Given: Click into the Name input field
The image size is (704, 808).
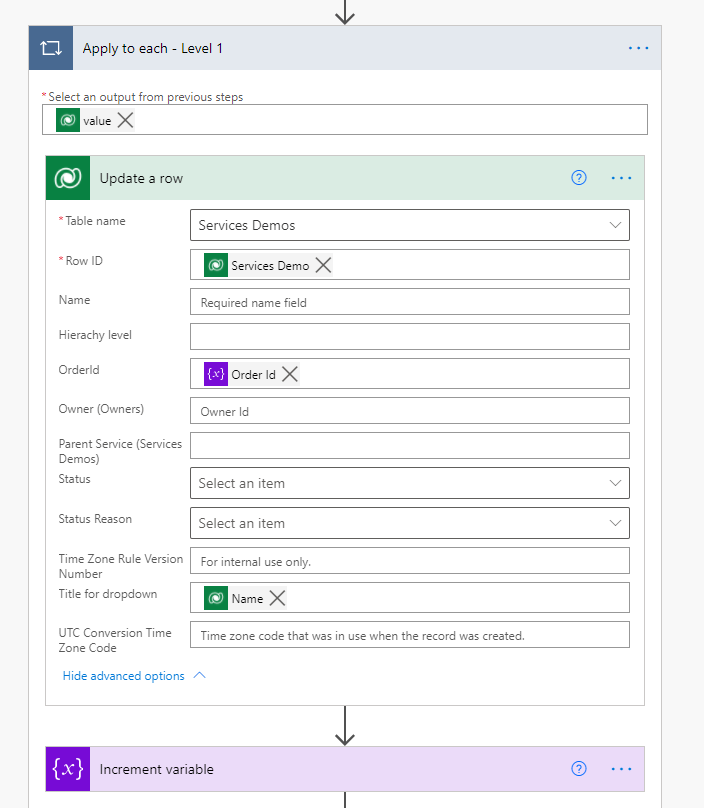Looking at the screenshot, I should [409, 302].
